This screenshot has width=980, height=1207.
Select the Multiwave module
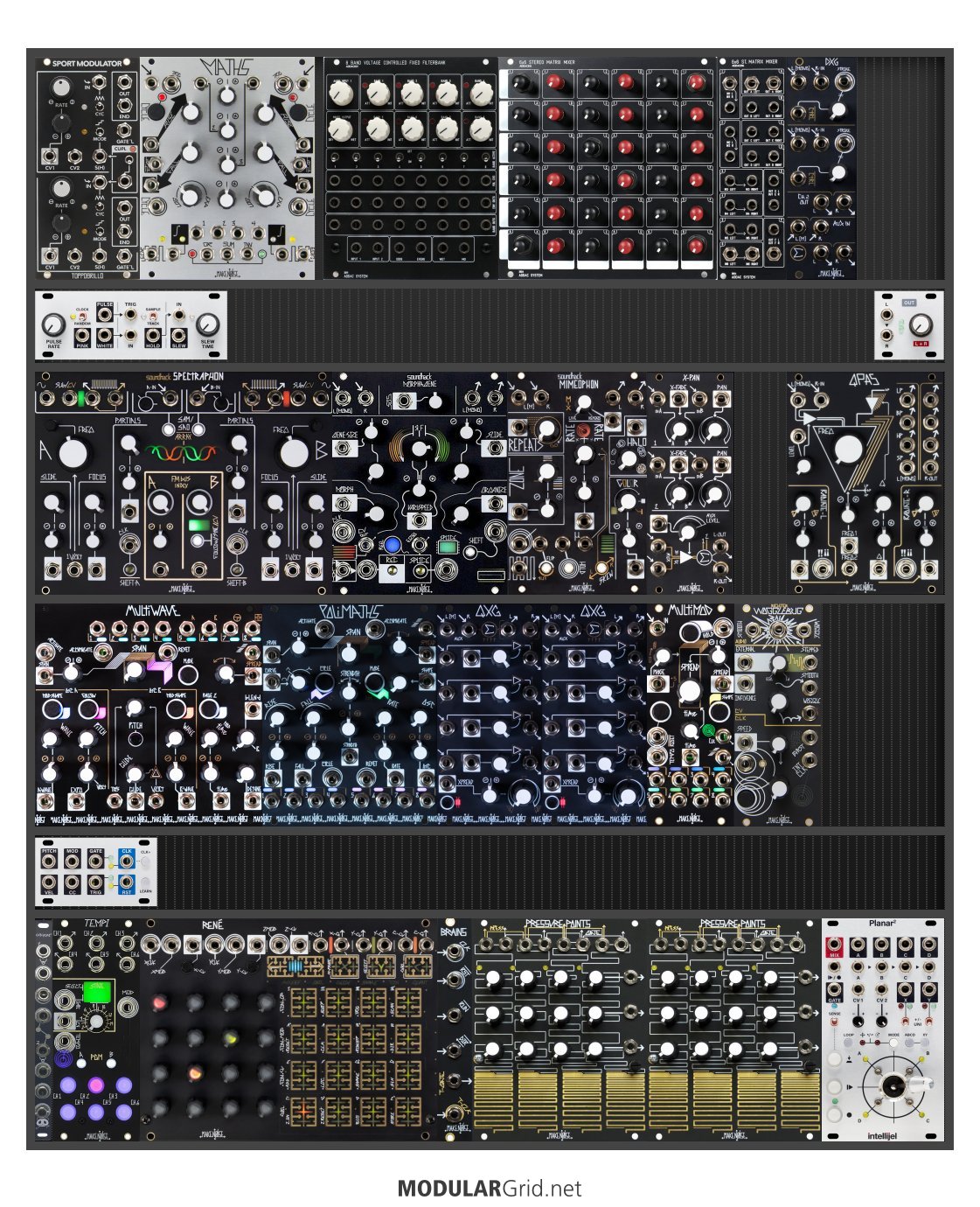(x=149, y=715)
